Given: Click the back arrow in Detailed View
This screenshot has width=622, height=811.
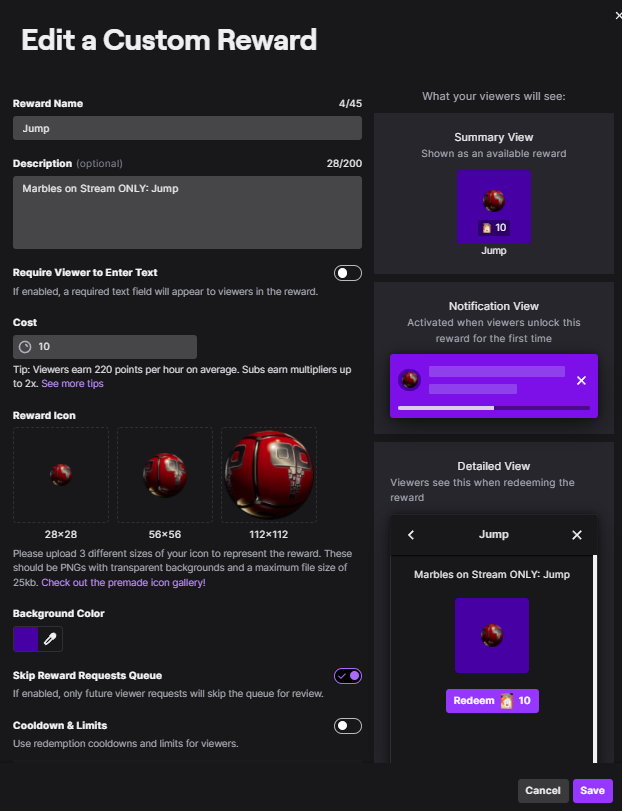Looking at the screenshot, I should [411, 535].
